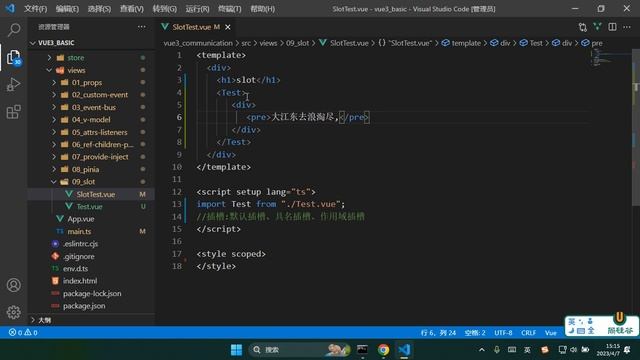Viewport: 640px width, 360px height.
Task: Open the 文件(F) menu
Action: [x=36, y=9]
